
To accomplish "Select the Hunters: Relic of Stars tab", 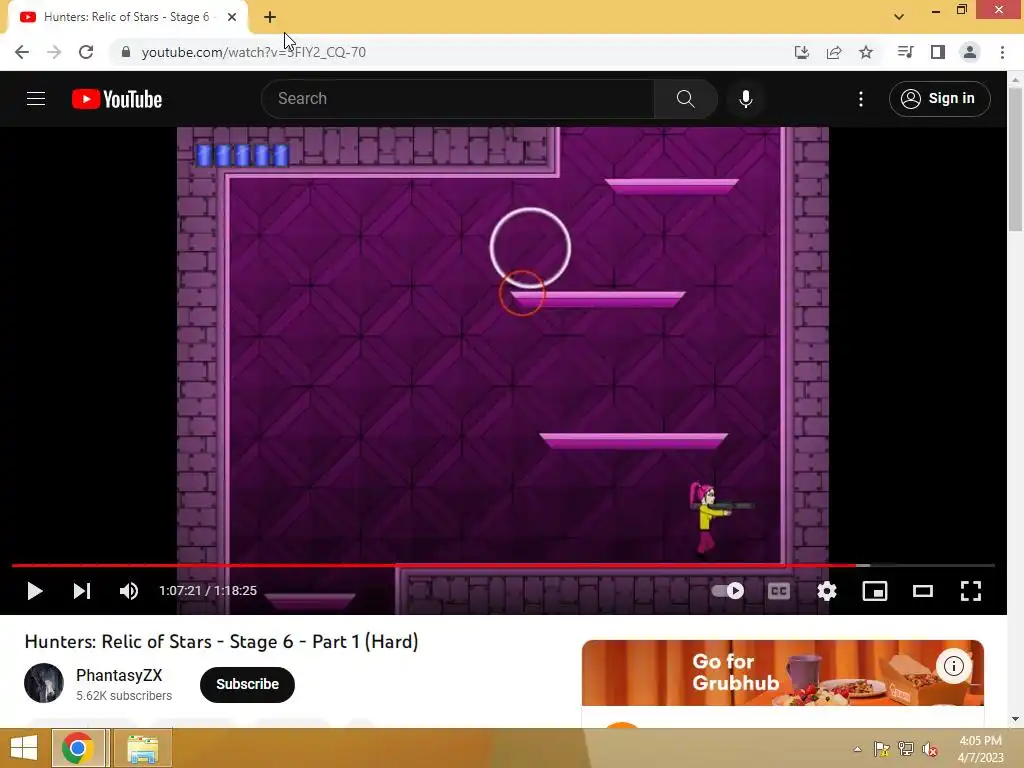I will pyautogui.click(x=128, y=17).
